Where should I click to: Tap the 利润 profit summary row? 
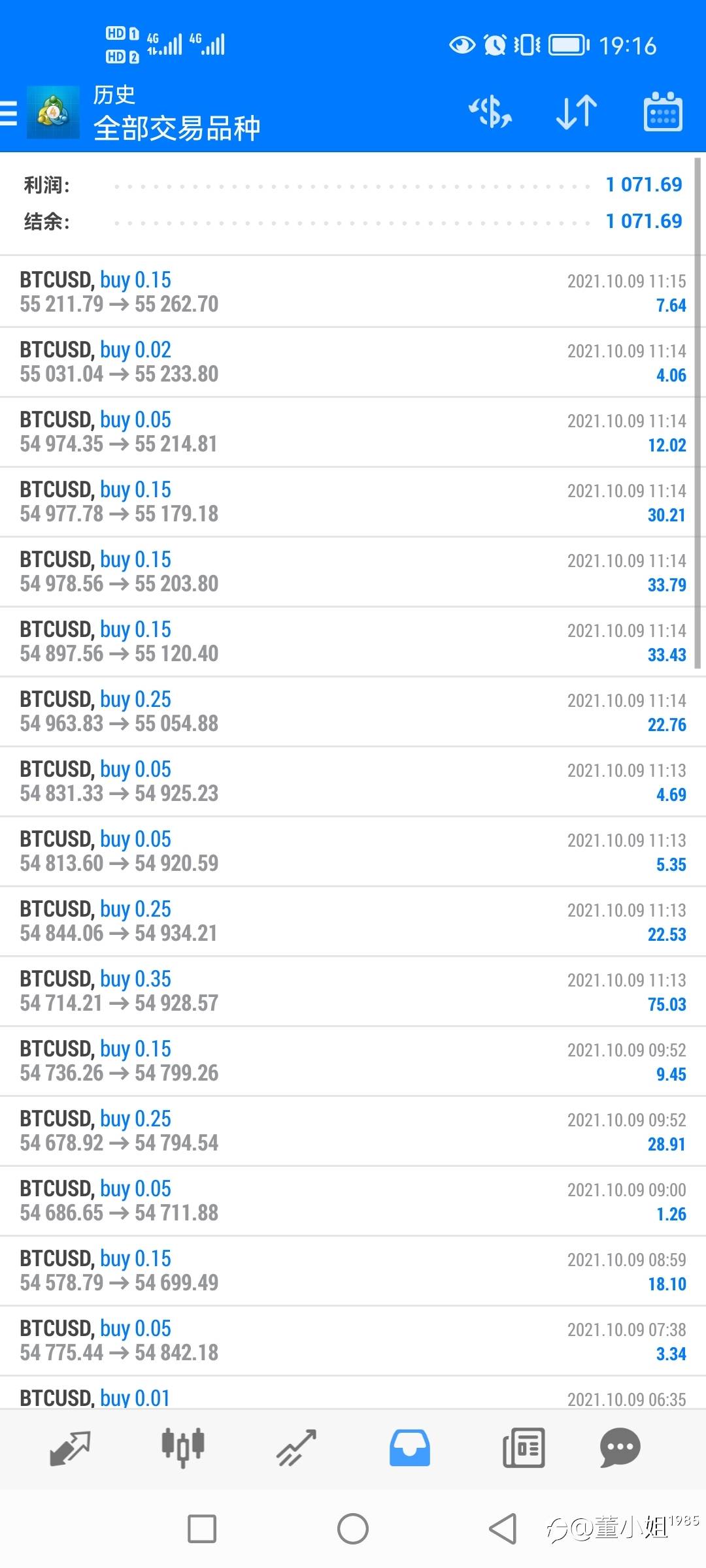pos(353,185)
